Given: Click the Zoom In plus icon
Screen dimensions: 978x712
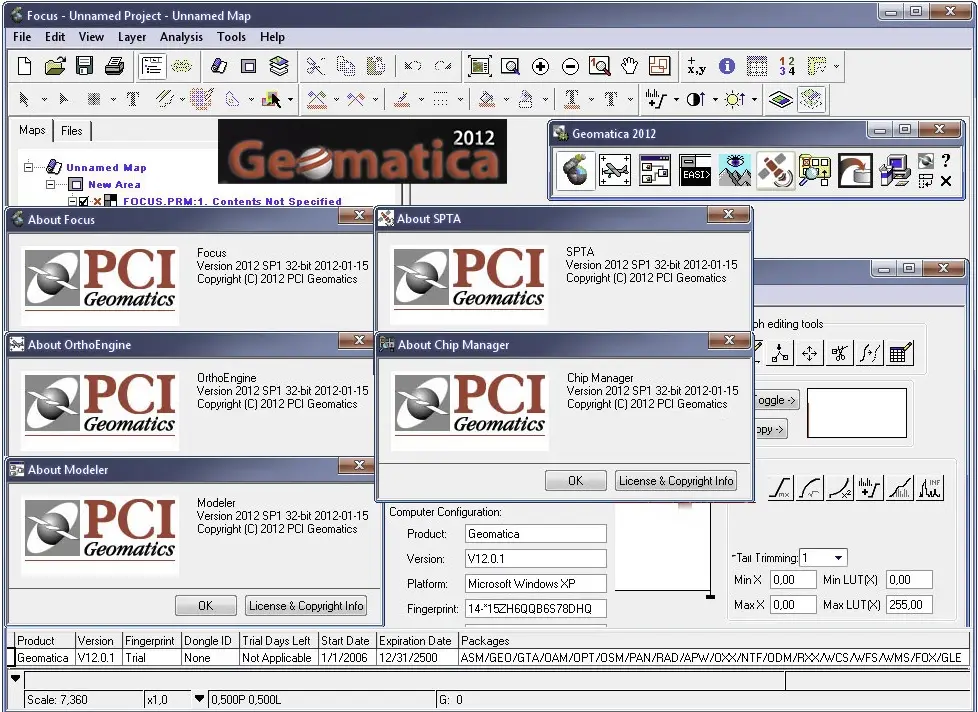Looking at the screenshot, I should 540,66.
